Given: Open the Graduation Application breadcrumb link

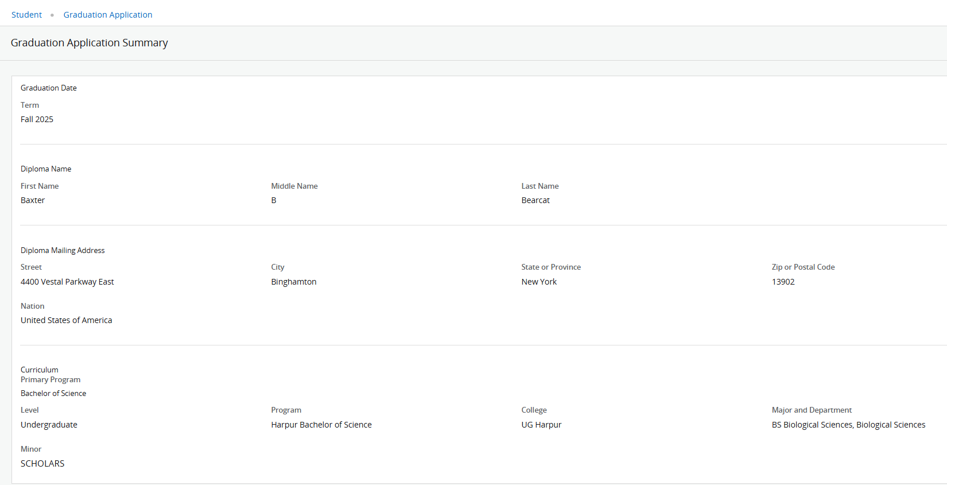Looking at the screenshot, I should (x=107, y=15).
